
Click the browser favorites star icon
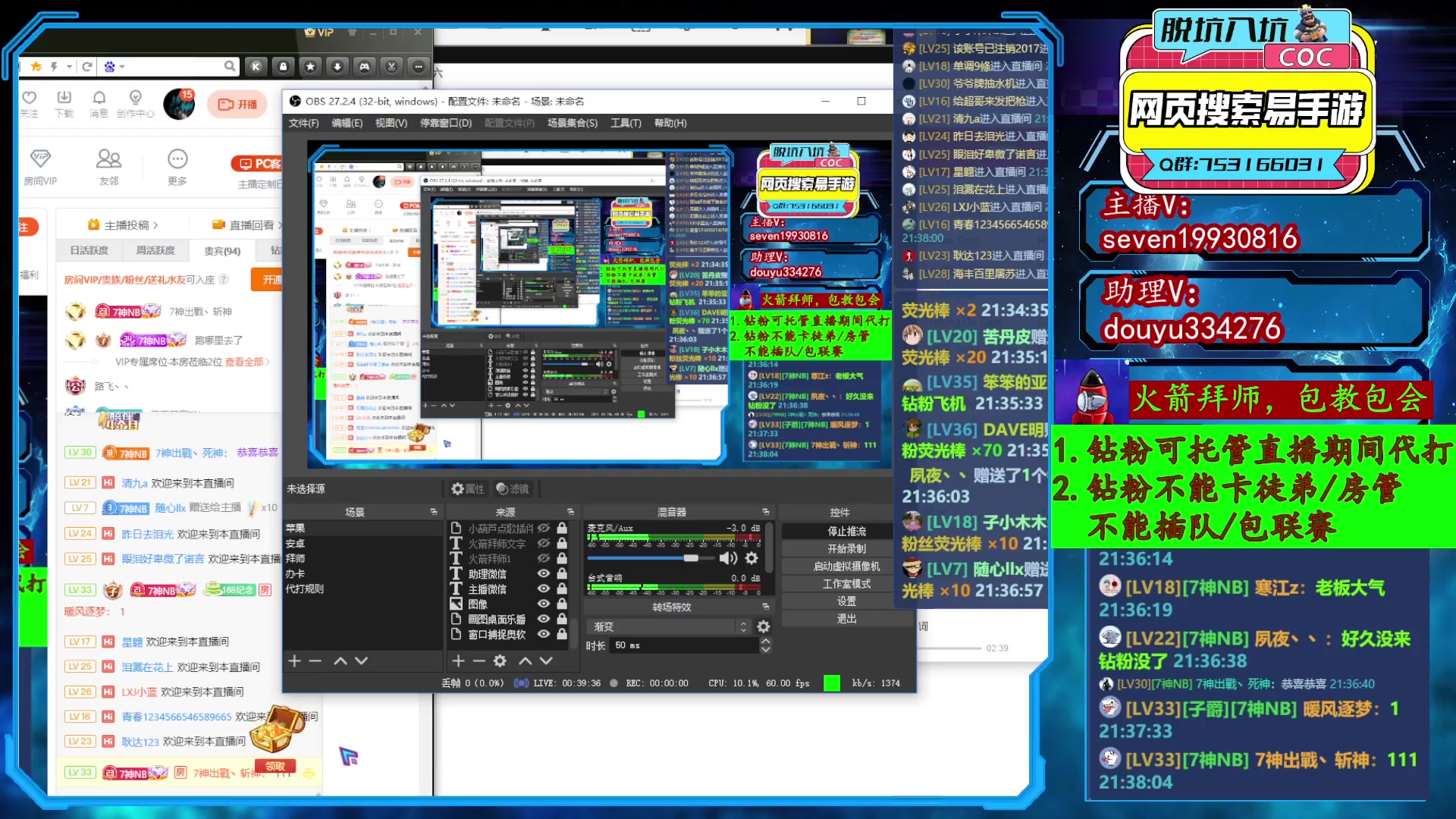36,67
